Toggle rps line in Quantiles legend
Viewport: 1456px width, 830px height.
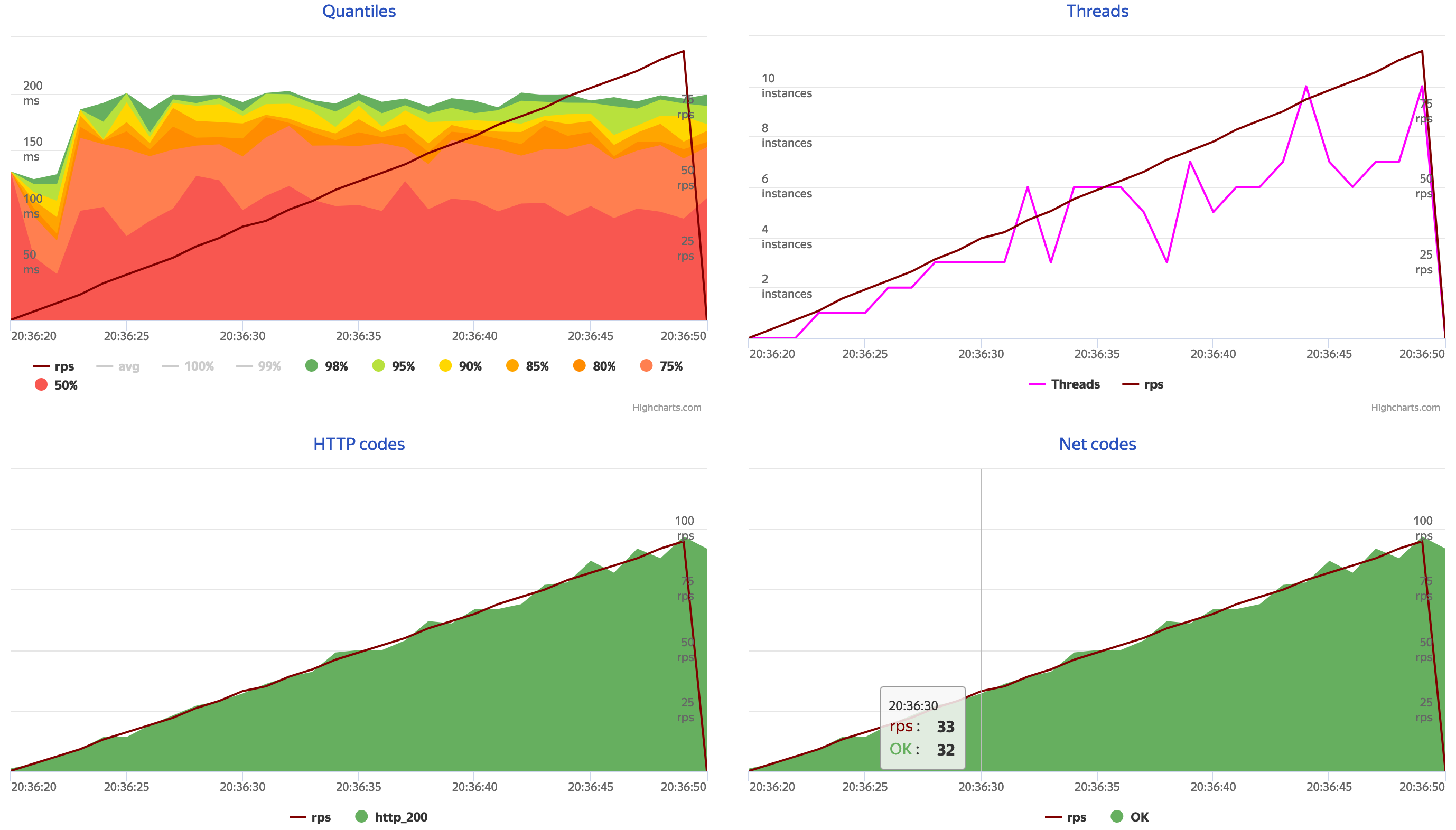tap(64, 366)
